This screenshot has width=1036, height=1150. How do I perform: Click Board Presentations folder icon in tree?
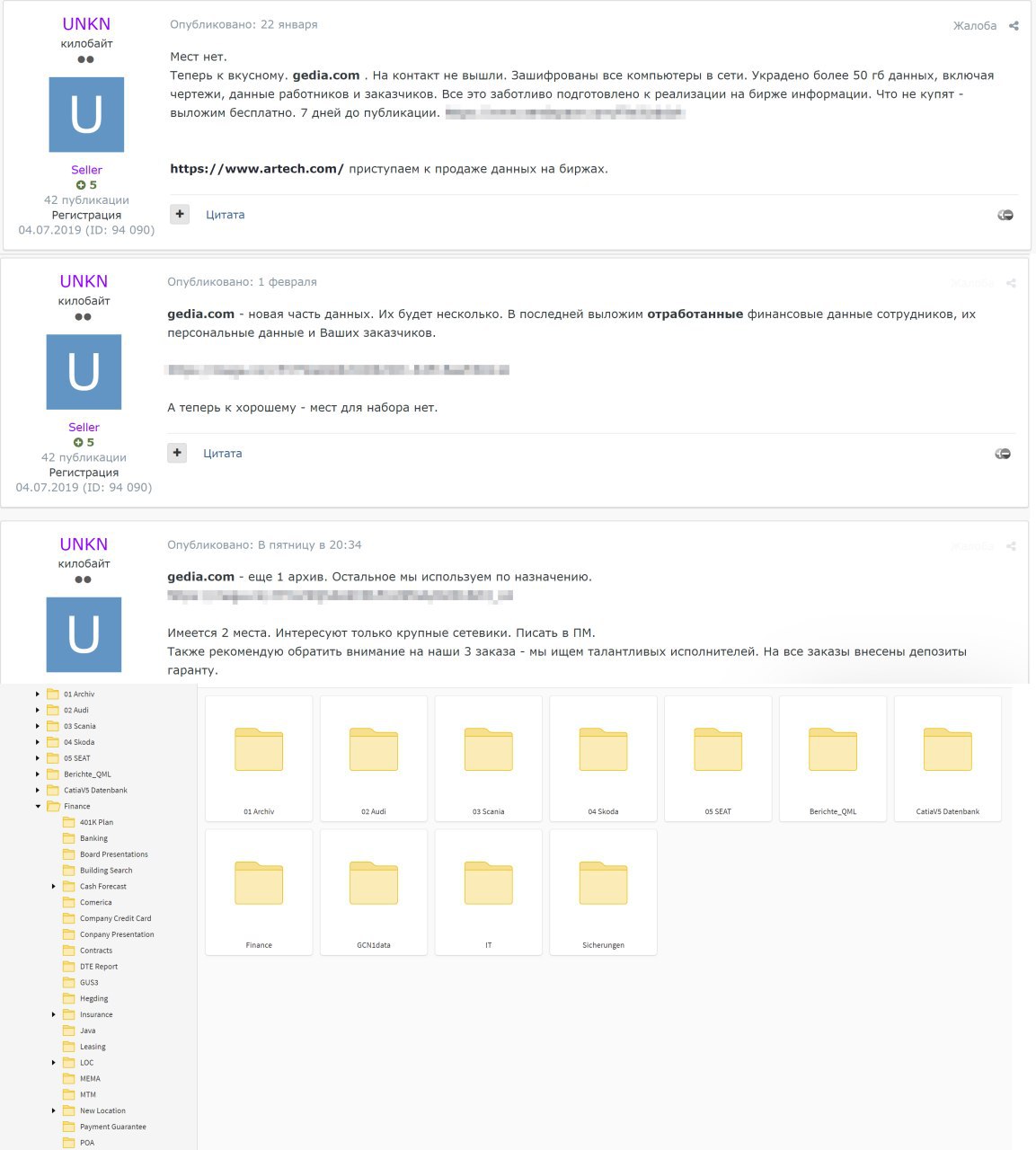[69, 854]
